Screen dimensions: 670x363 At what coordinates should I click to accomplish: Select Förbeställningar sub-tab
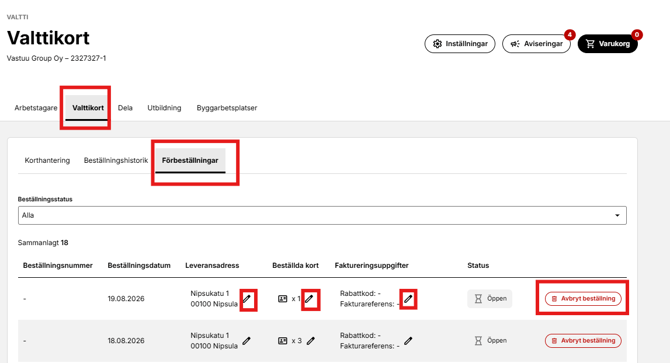pyautogui.click(x=190, y=160)
